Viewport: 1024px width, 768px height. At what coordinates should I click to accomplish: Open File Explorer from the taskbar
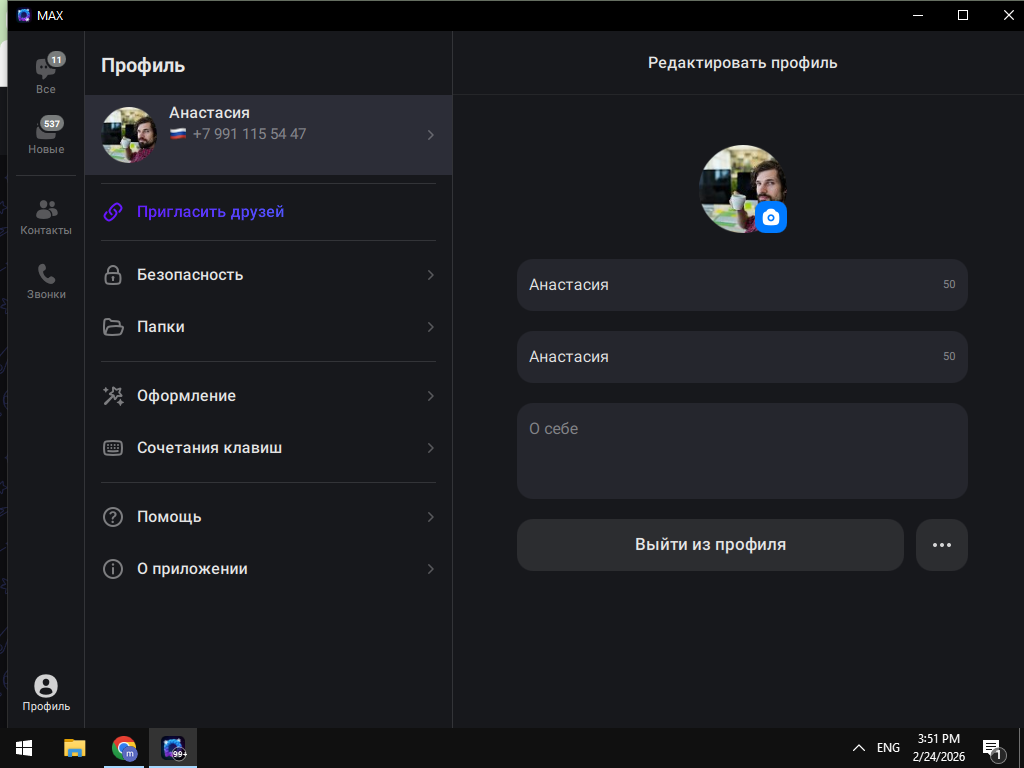point(74,748)
